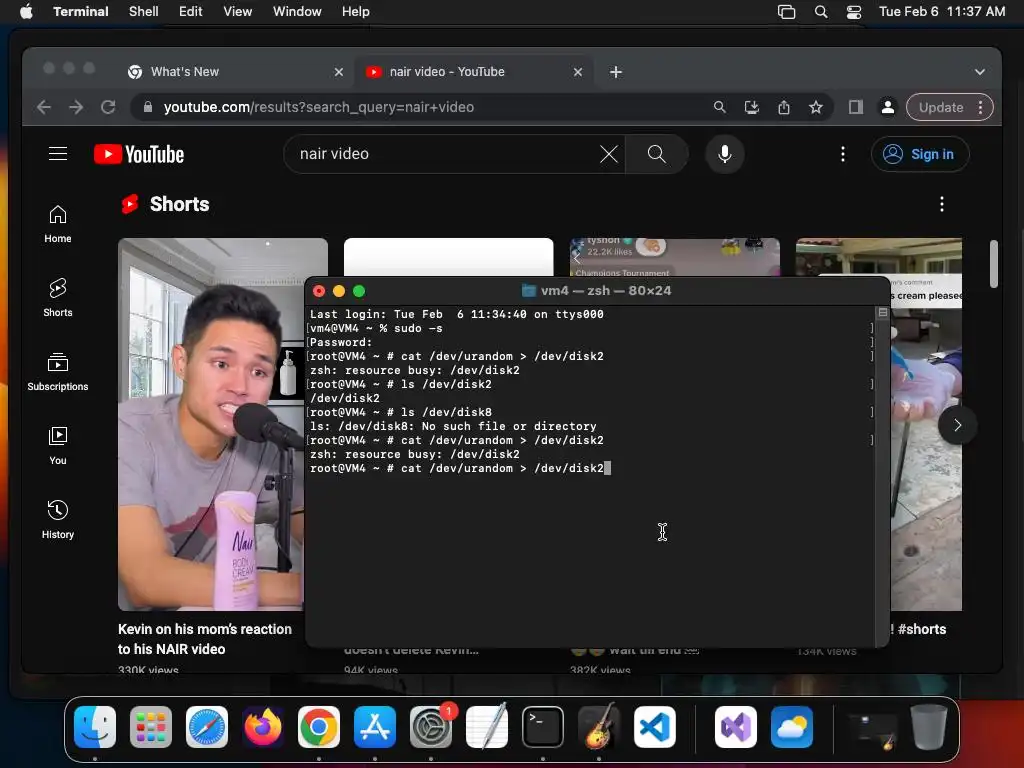Open the View menu
Screen dimensions: 1024x768
pos(238,11)
